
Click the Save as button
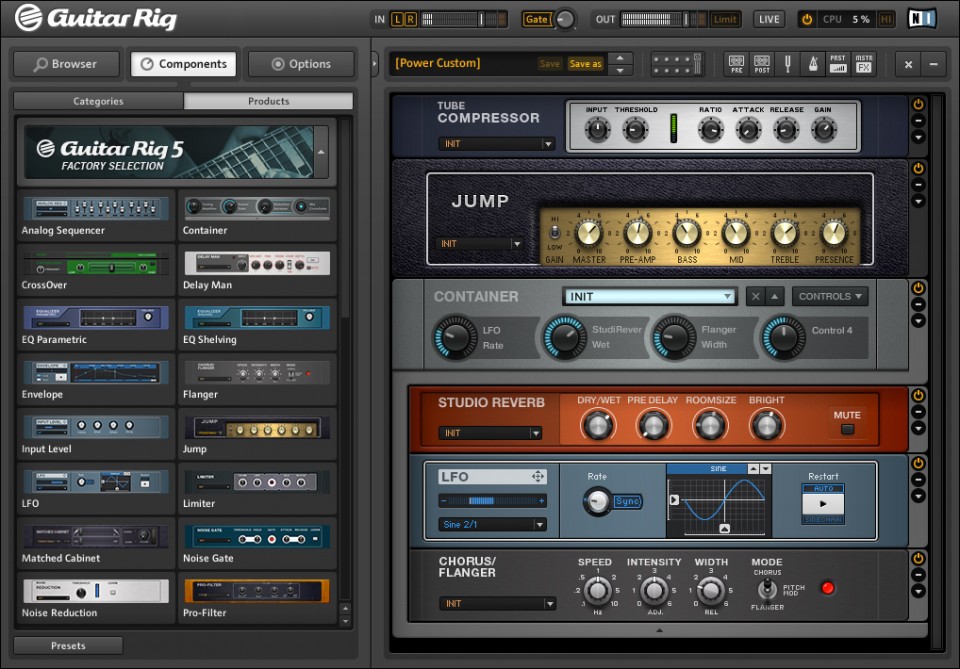coord(586,63)
